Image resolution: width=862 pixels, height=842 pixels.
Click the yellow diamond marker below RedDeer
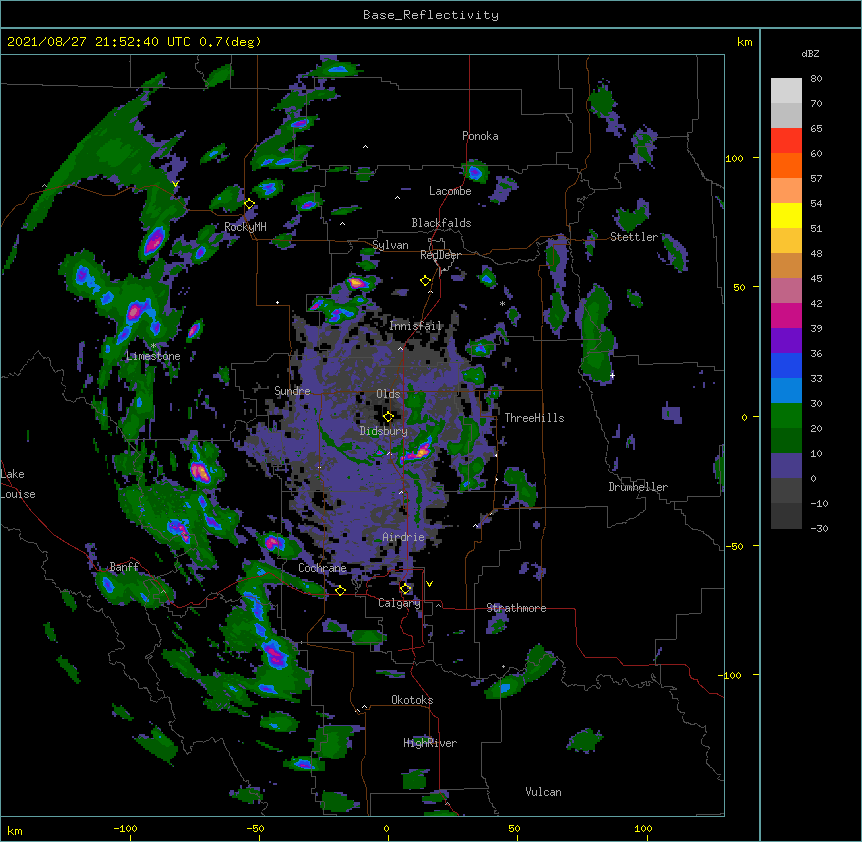[x=425, y=281]
